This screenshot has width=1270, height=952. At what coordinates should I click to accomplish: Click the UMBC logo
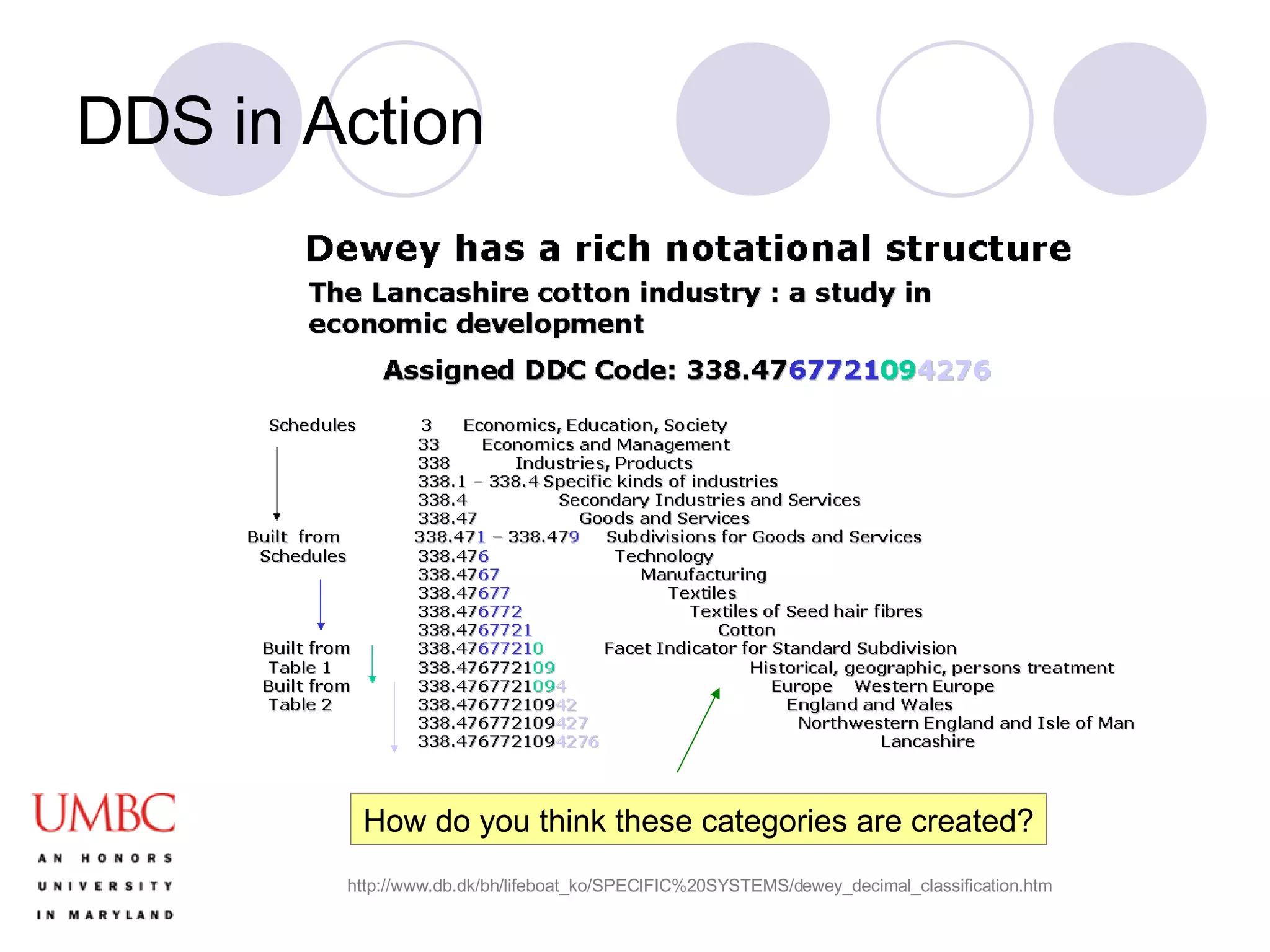pos(104,813)
